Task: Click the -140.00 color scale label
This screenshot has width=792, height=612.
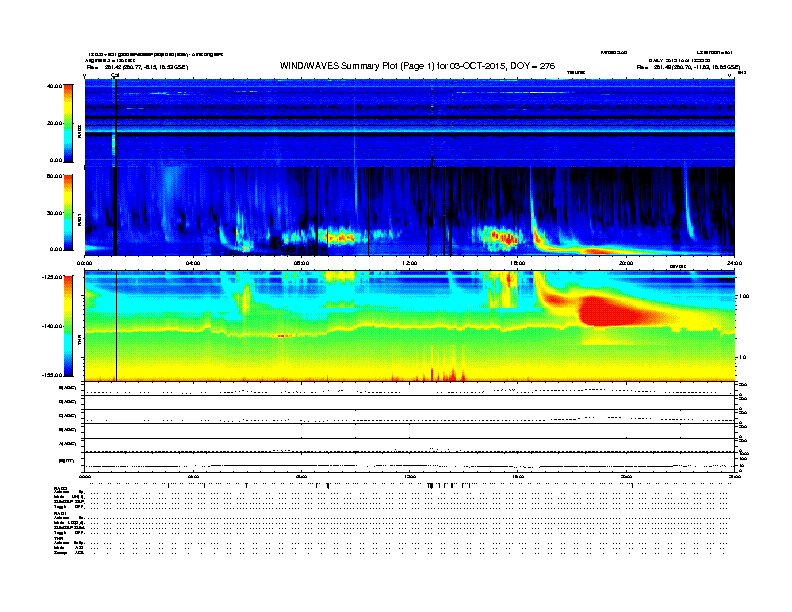Action: click(52, 326)
